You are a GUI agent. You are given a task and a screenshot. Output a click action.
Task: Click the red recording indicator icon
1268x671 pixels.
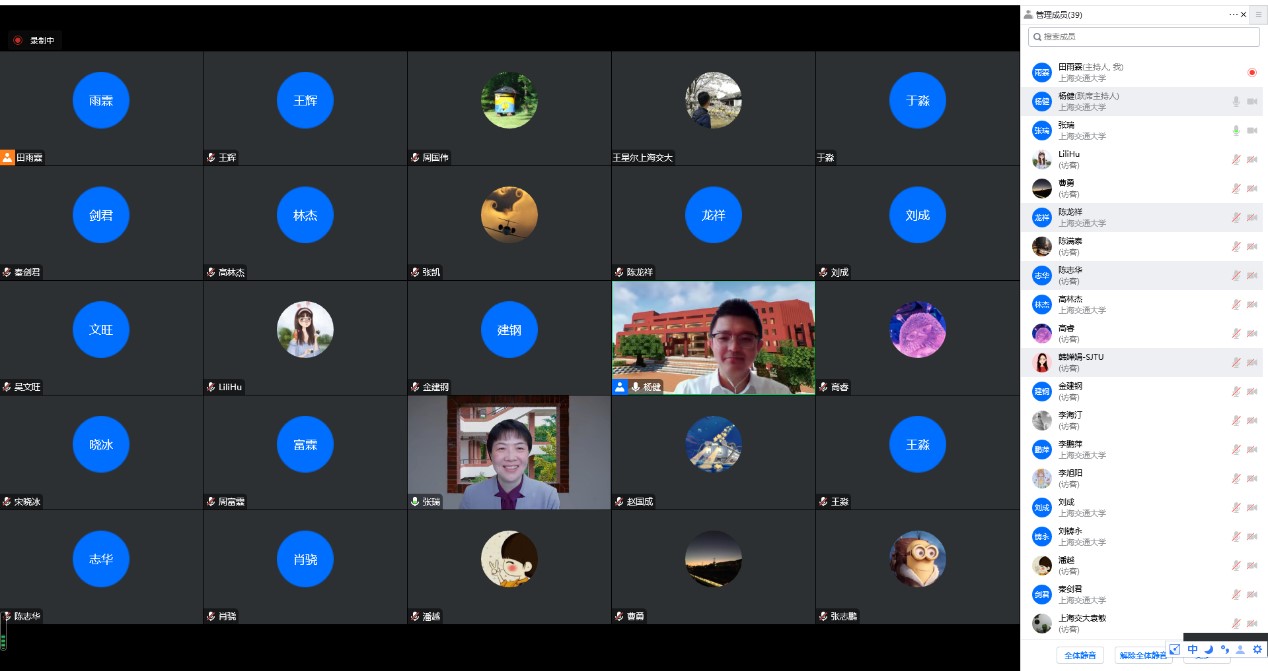pos(17,40)
